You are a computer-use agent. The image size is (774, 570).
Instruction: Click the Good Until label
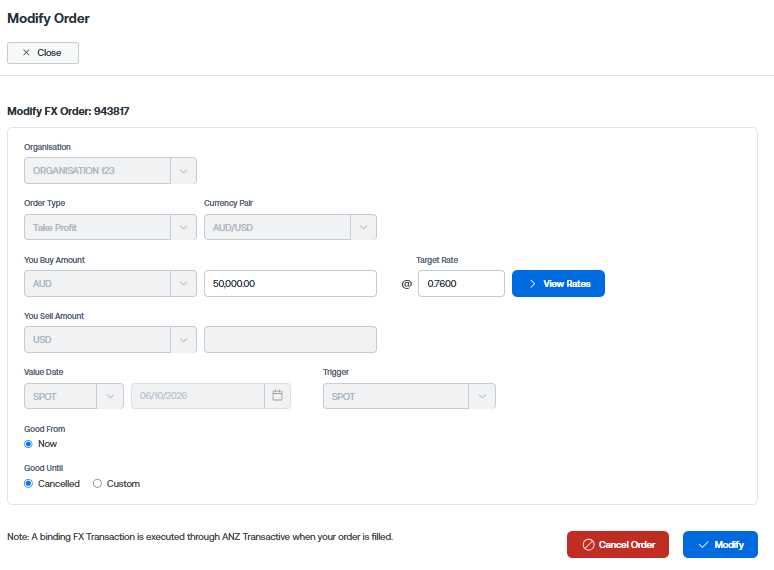pyautogui.click(x=43, y=468)
